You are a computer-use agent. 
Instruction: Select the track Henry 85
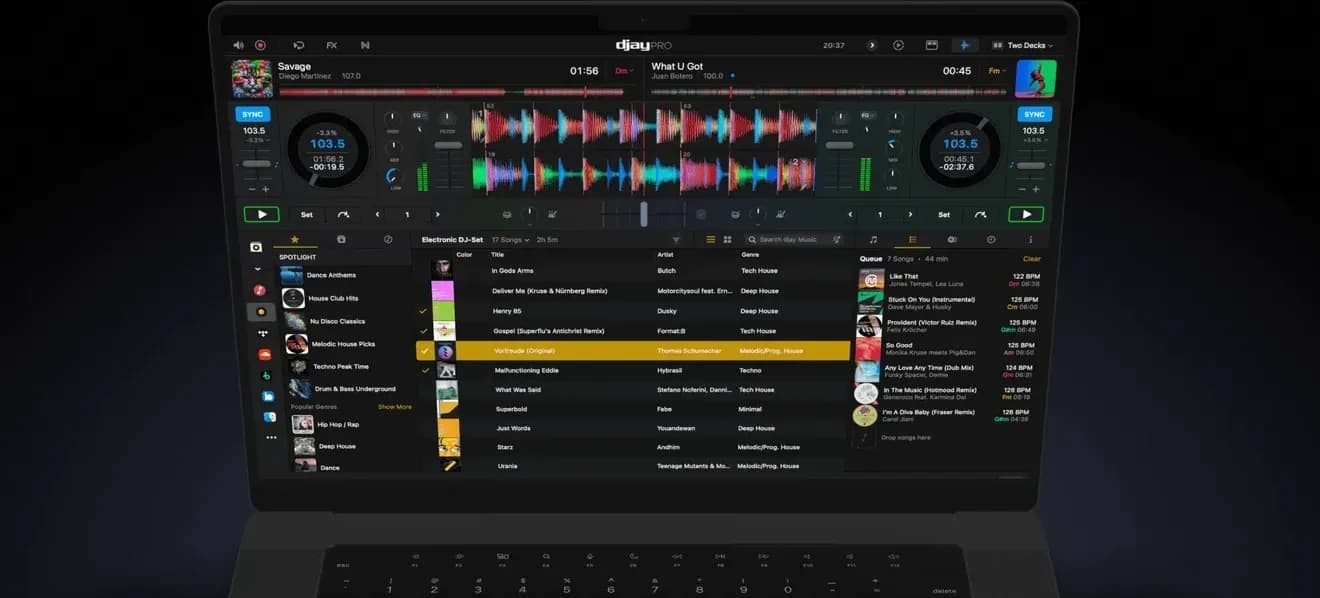click(x=634, y=311)
